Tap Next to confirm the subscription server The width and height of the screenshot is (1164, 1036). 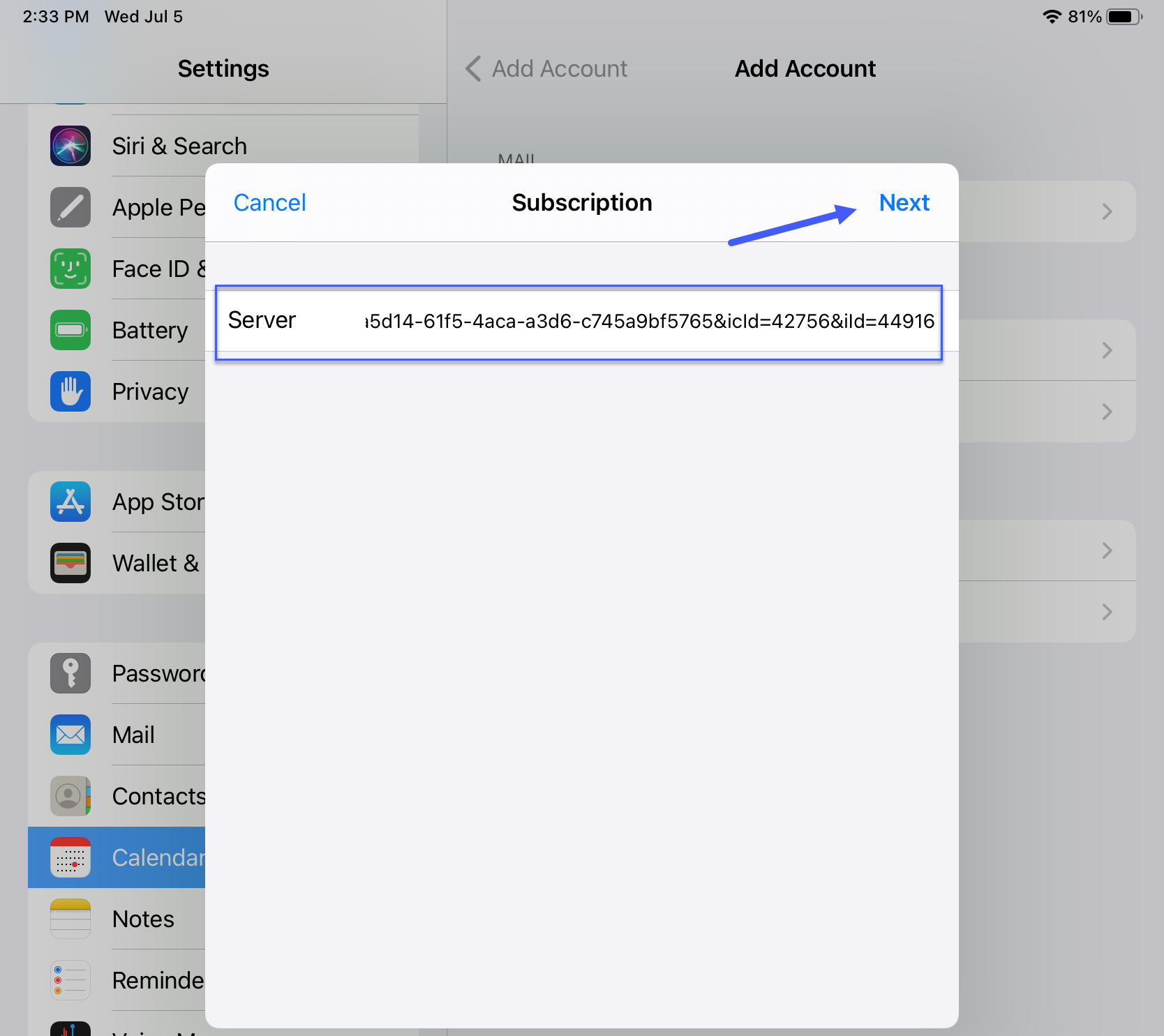point(904,202)
